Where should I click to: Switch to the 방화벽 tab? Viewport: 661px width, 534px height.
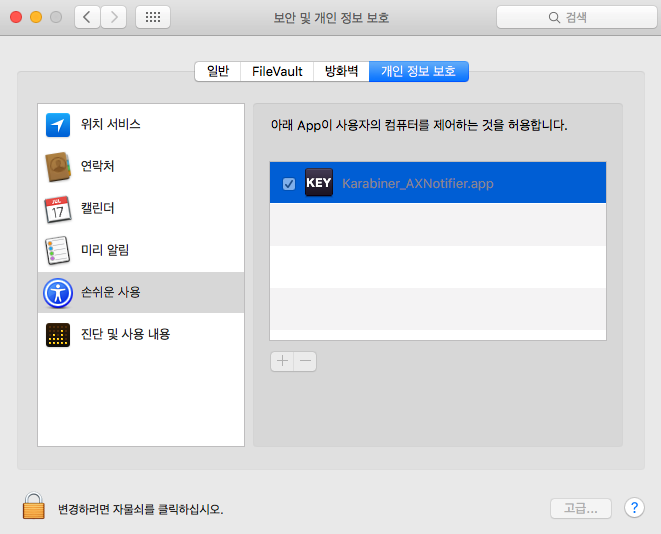341,71
